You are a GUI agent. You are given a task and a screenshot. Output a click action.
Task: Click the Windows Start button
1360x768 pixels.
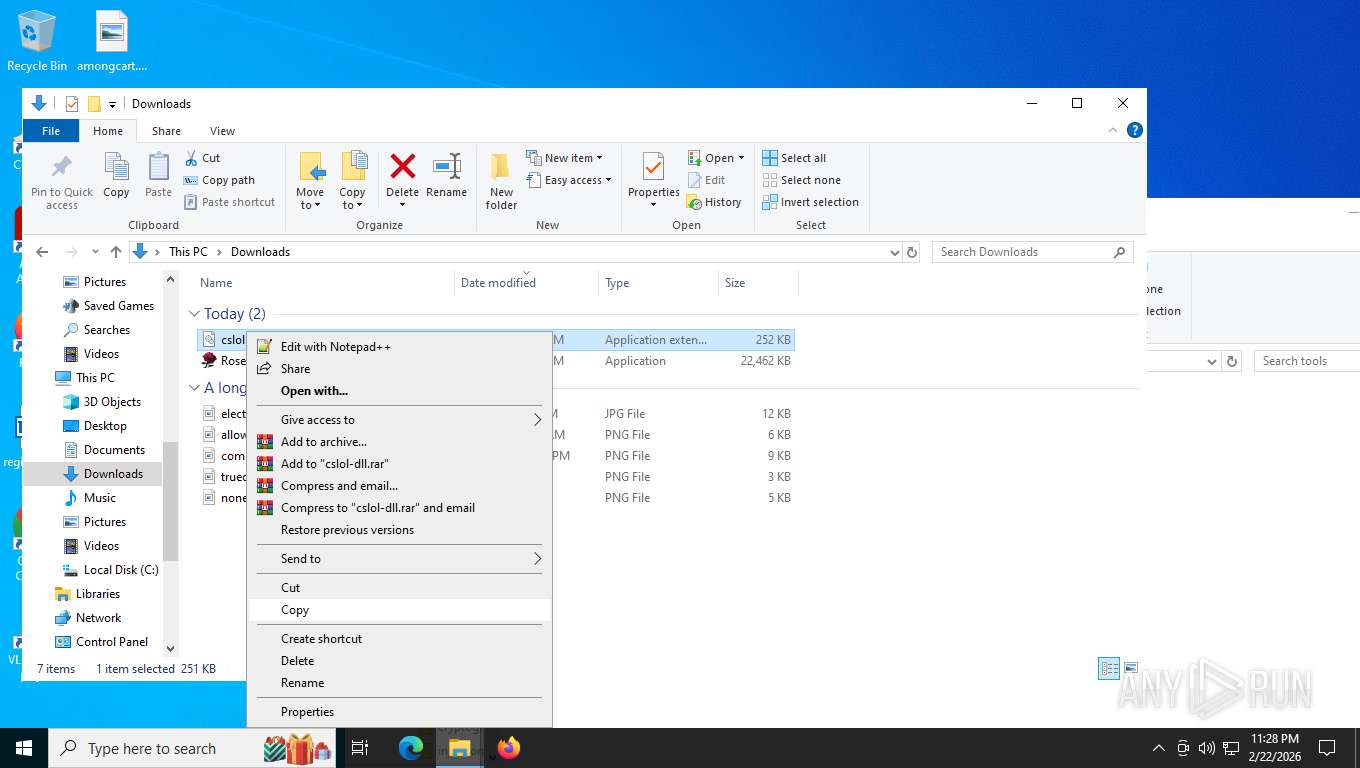click(24, 748)
